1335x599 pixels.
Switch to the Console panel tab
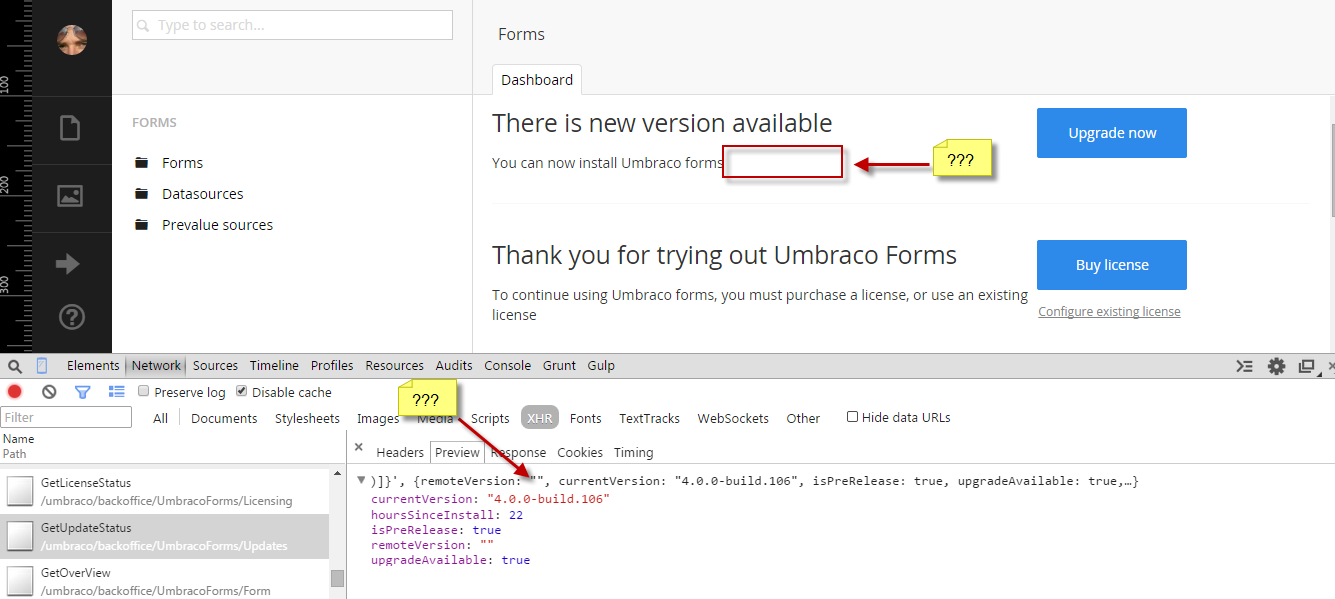click(x=507, y=366)
